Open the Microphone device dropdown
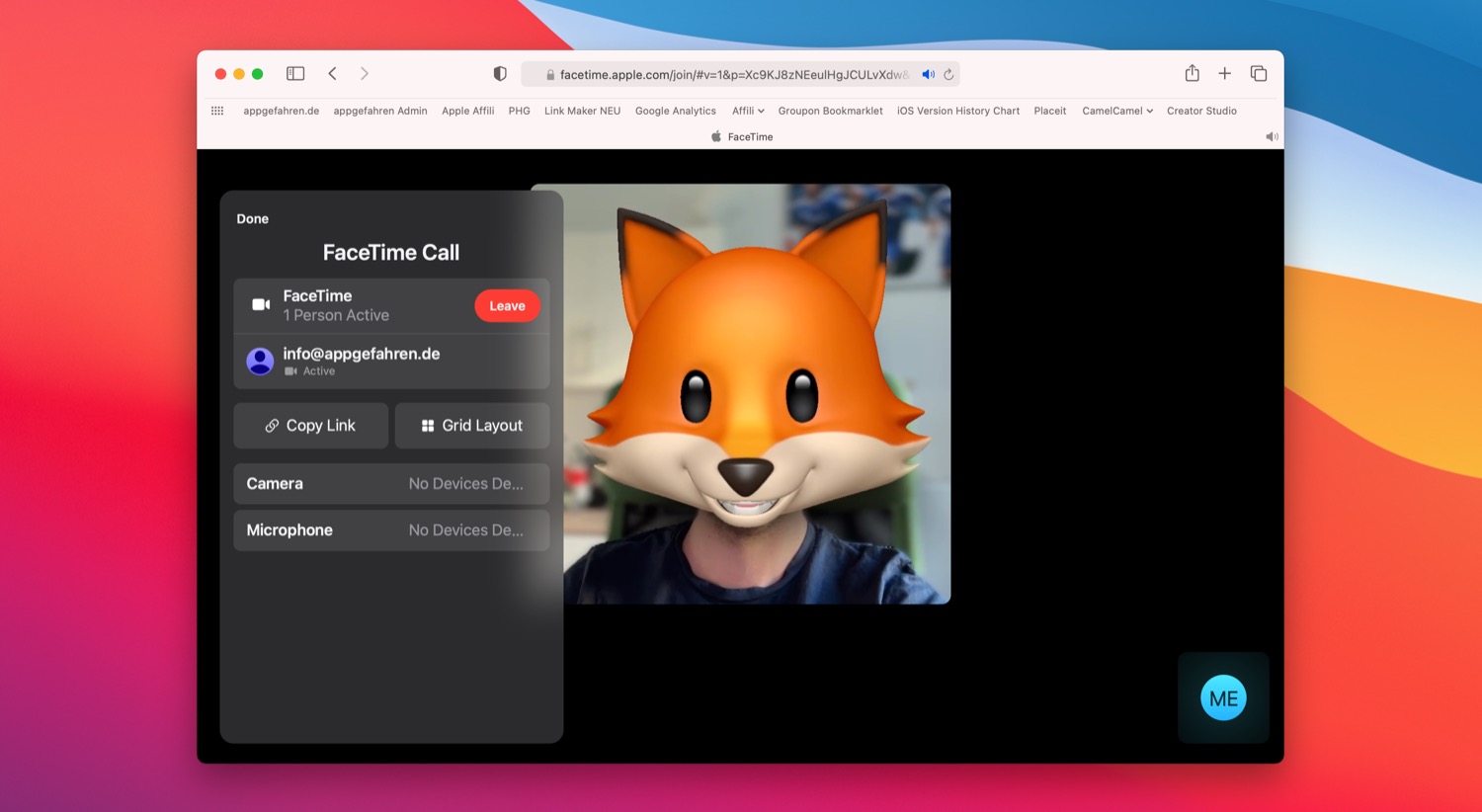This screenshot has height=812, width=1482. 391,530
